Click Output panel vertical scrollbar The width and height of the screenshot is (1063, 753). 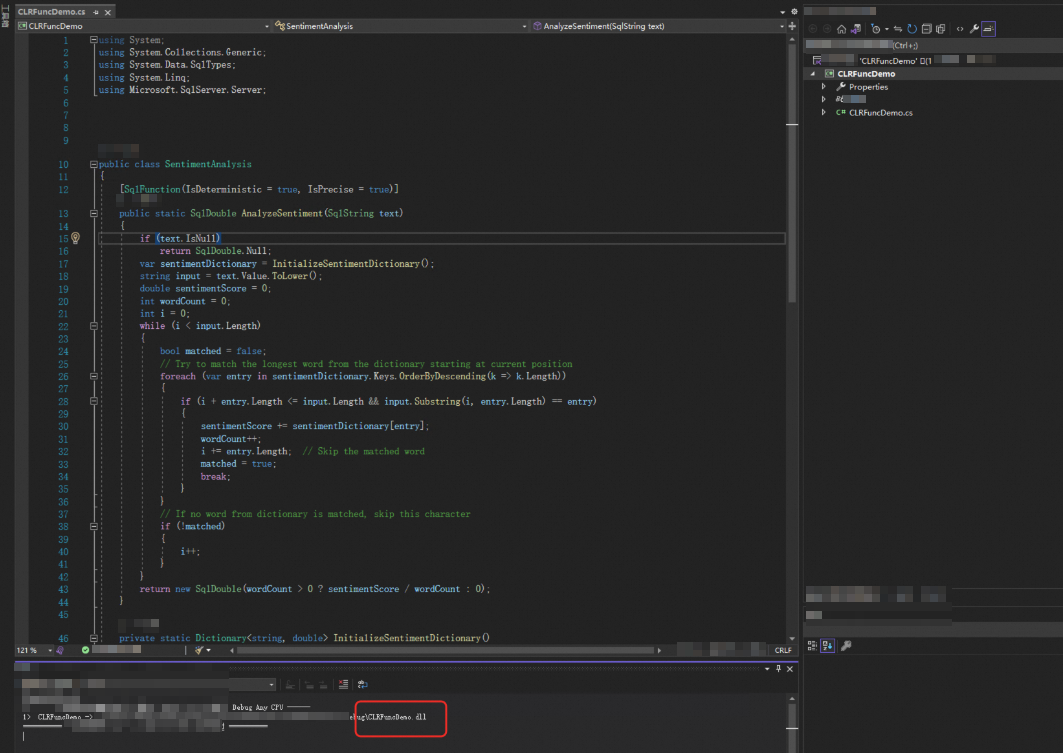tap(792, 724)
